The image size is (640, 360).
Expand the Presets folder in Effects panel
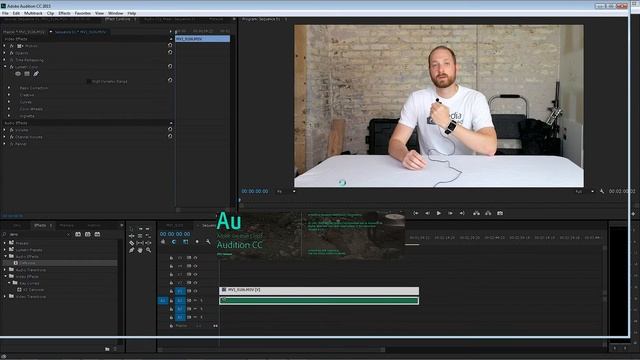4,243
